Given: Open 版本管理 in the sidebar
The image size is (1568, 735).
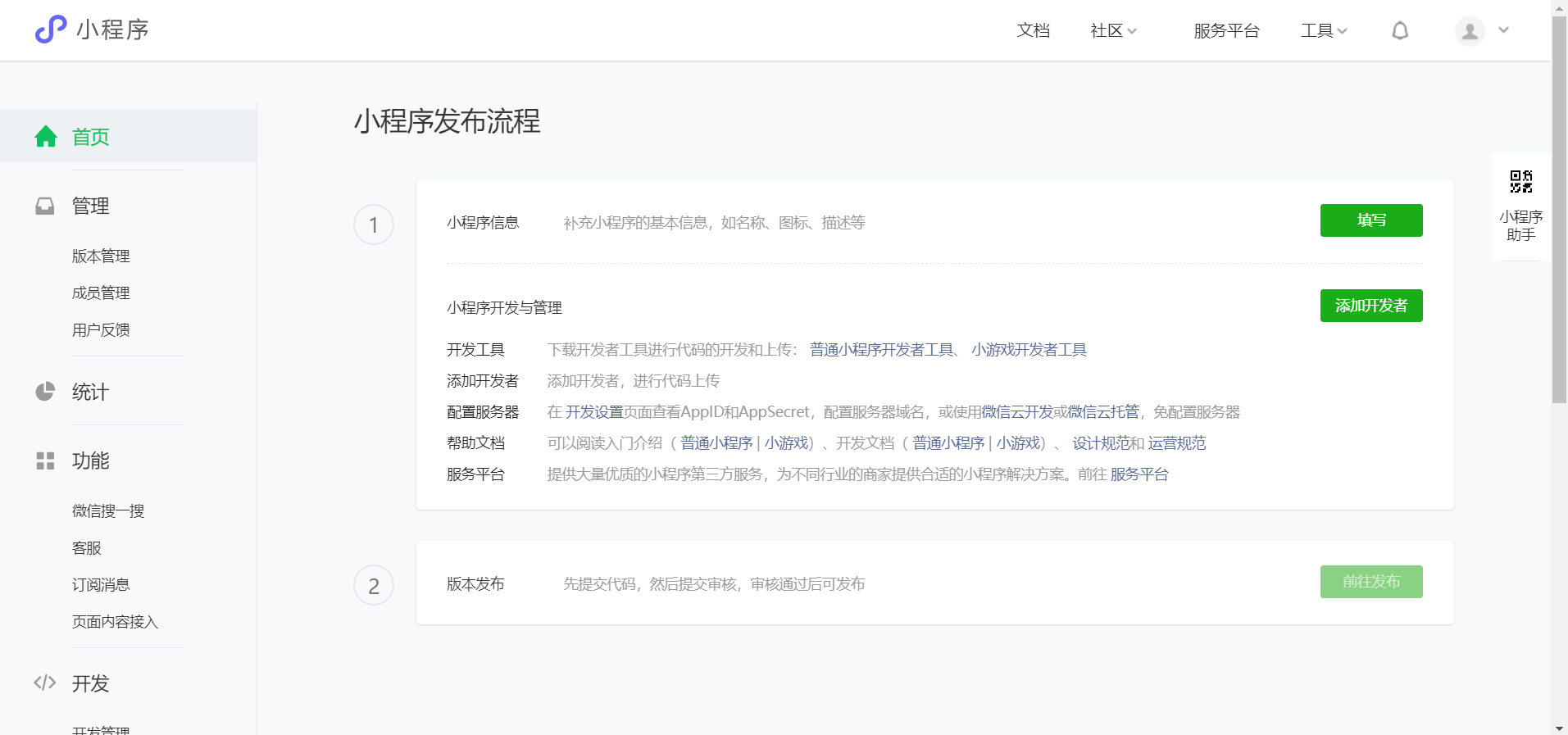Looking at the screenshot, I should (101, 256).
